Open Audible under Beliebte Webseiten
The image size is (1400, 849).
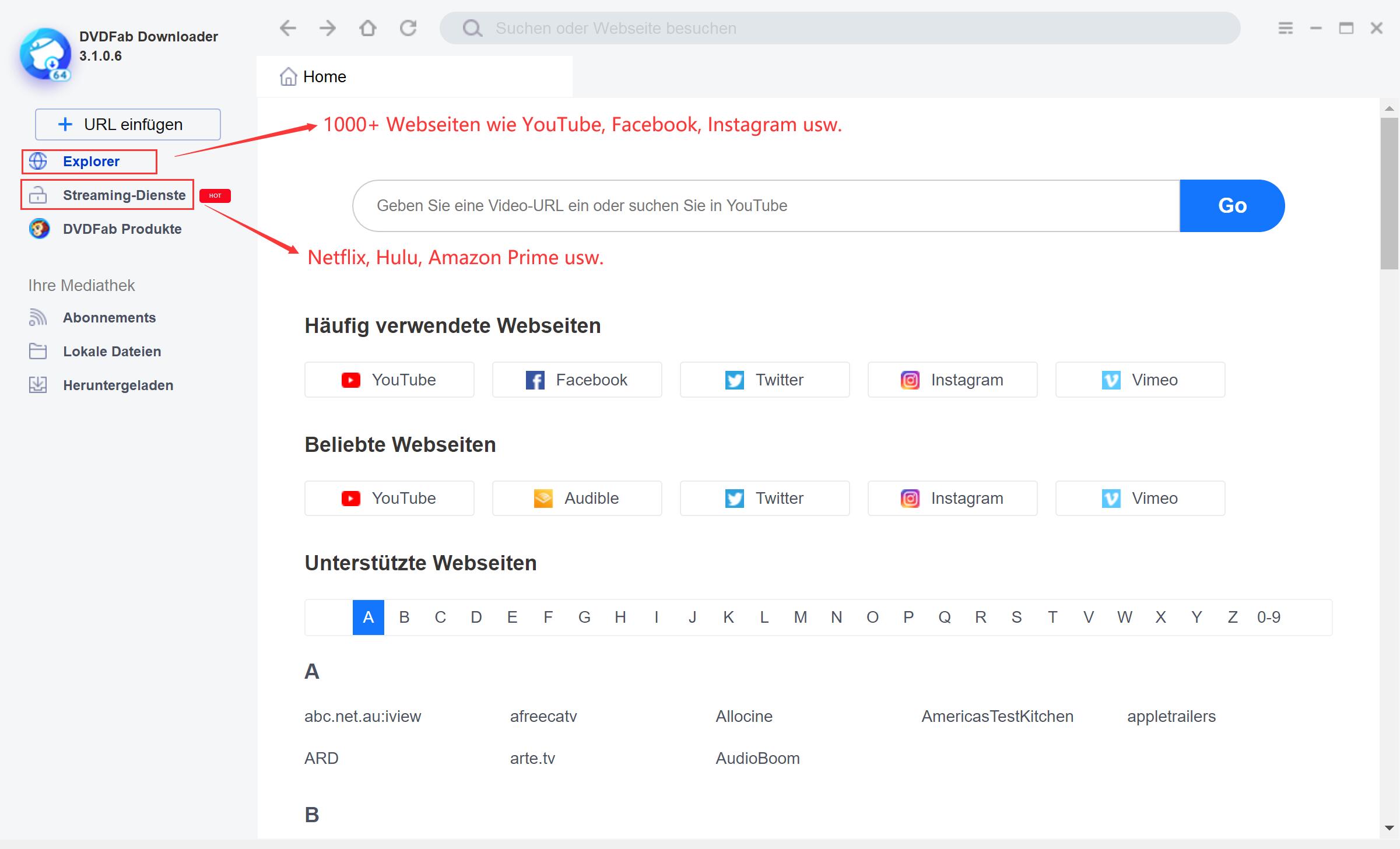pos(577,498)
